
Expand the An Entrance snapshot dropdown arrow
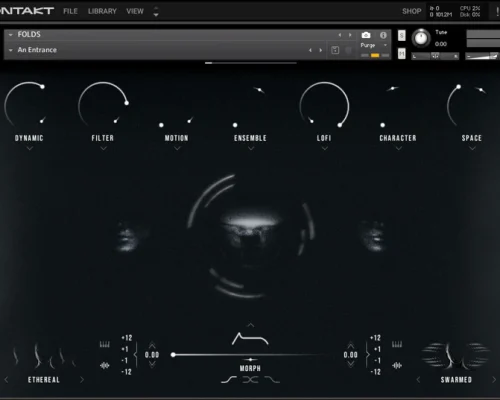click(11, 50)
